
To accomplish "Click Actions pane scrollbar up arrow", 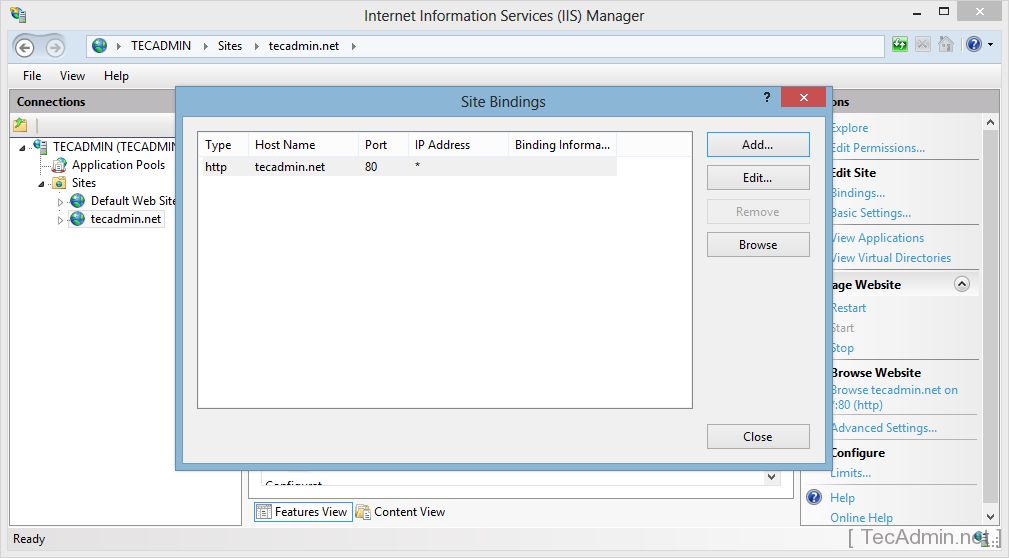I will 990,122.
